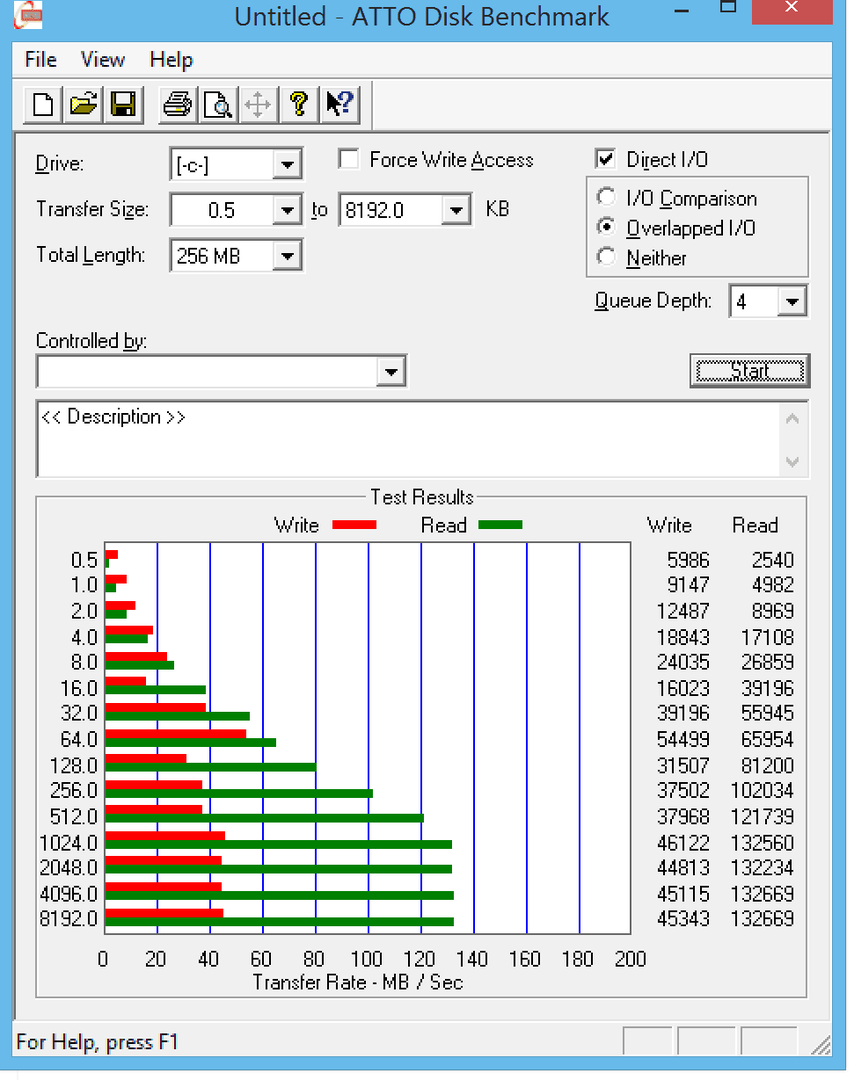Print results with the printer icon

click(178, 105)
